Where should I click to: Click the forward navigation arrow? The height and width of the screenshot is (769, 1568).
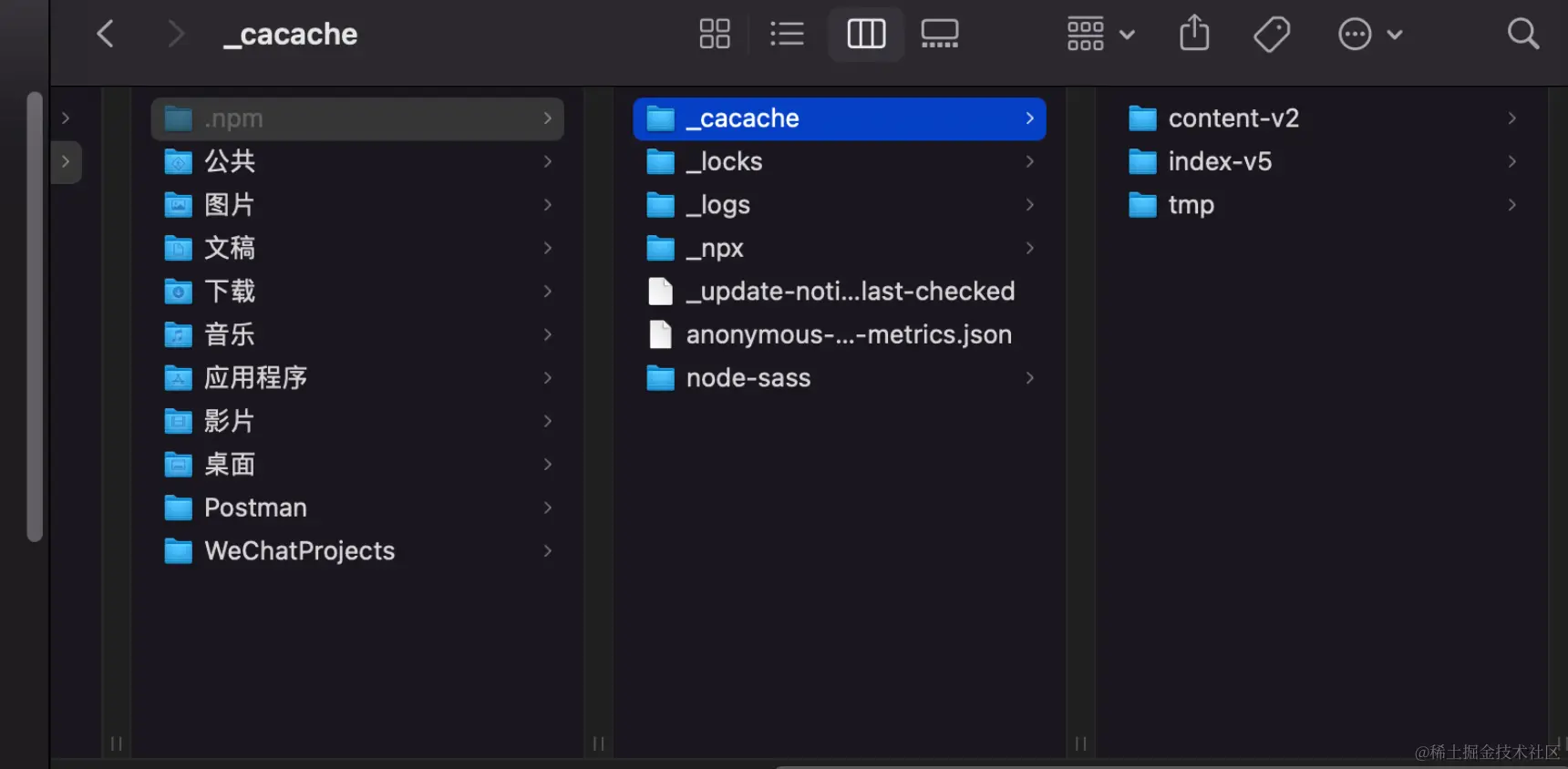(x=175, y=35)
